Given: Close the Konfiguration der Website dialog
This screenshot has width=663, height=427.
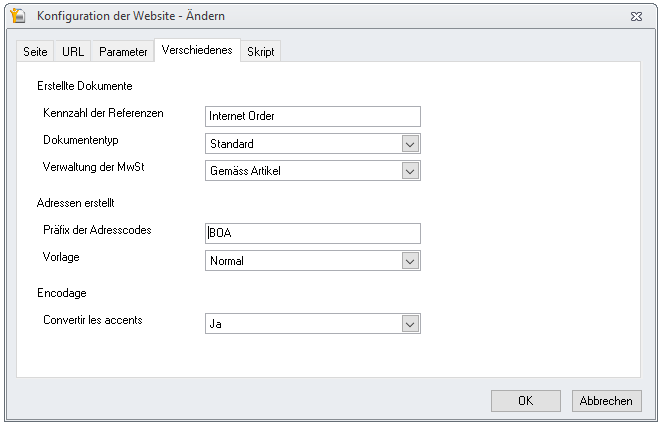Looking at the screenshot, I should [636, 16].
